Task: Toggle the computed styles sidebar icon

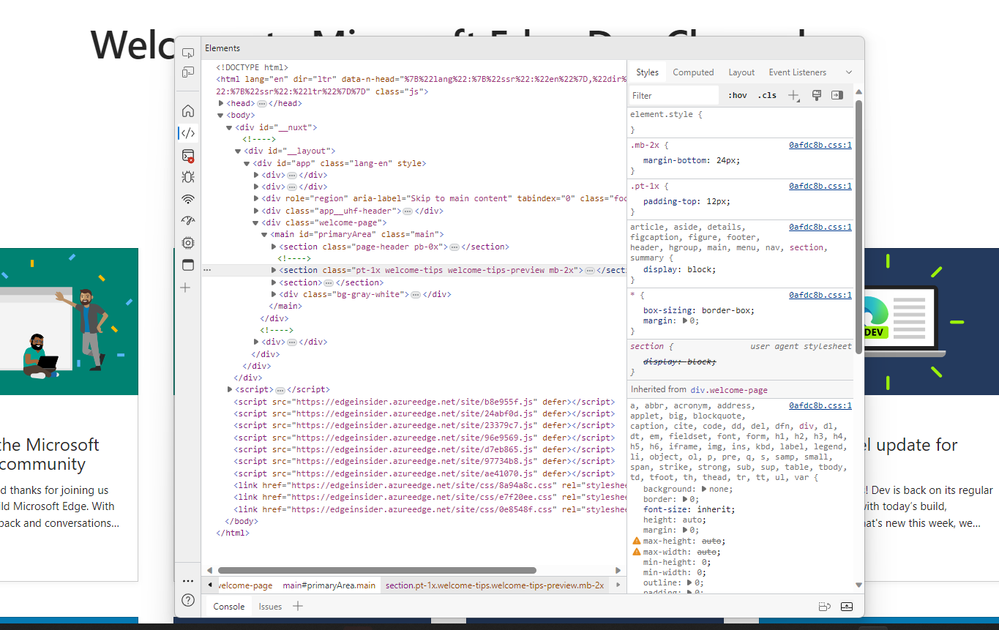Action: click(x=837, y=96)
